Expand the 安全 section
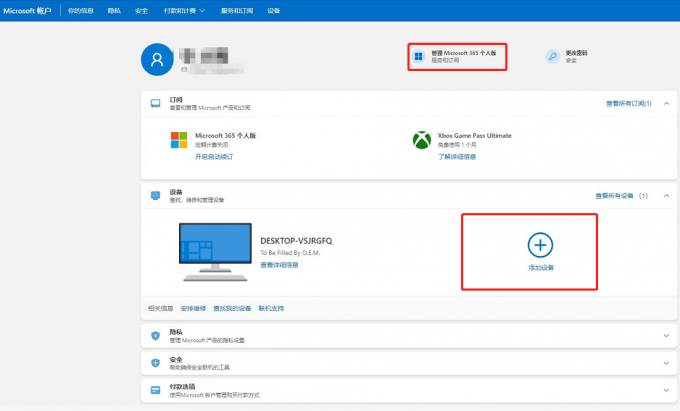 click(667, 363)
